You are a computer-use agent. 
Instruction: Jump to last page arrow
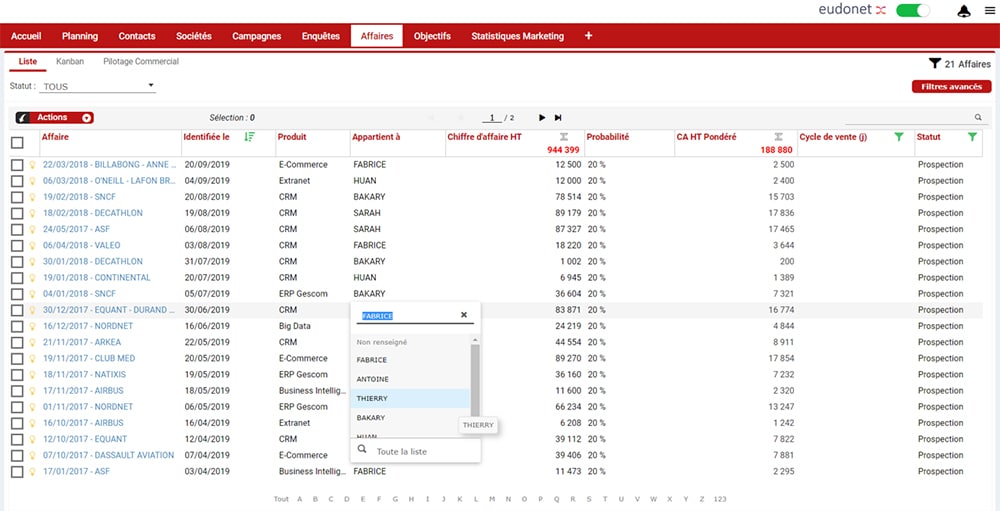[x=558, y=117]
